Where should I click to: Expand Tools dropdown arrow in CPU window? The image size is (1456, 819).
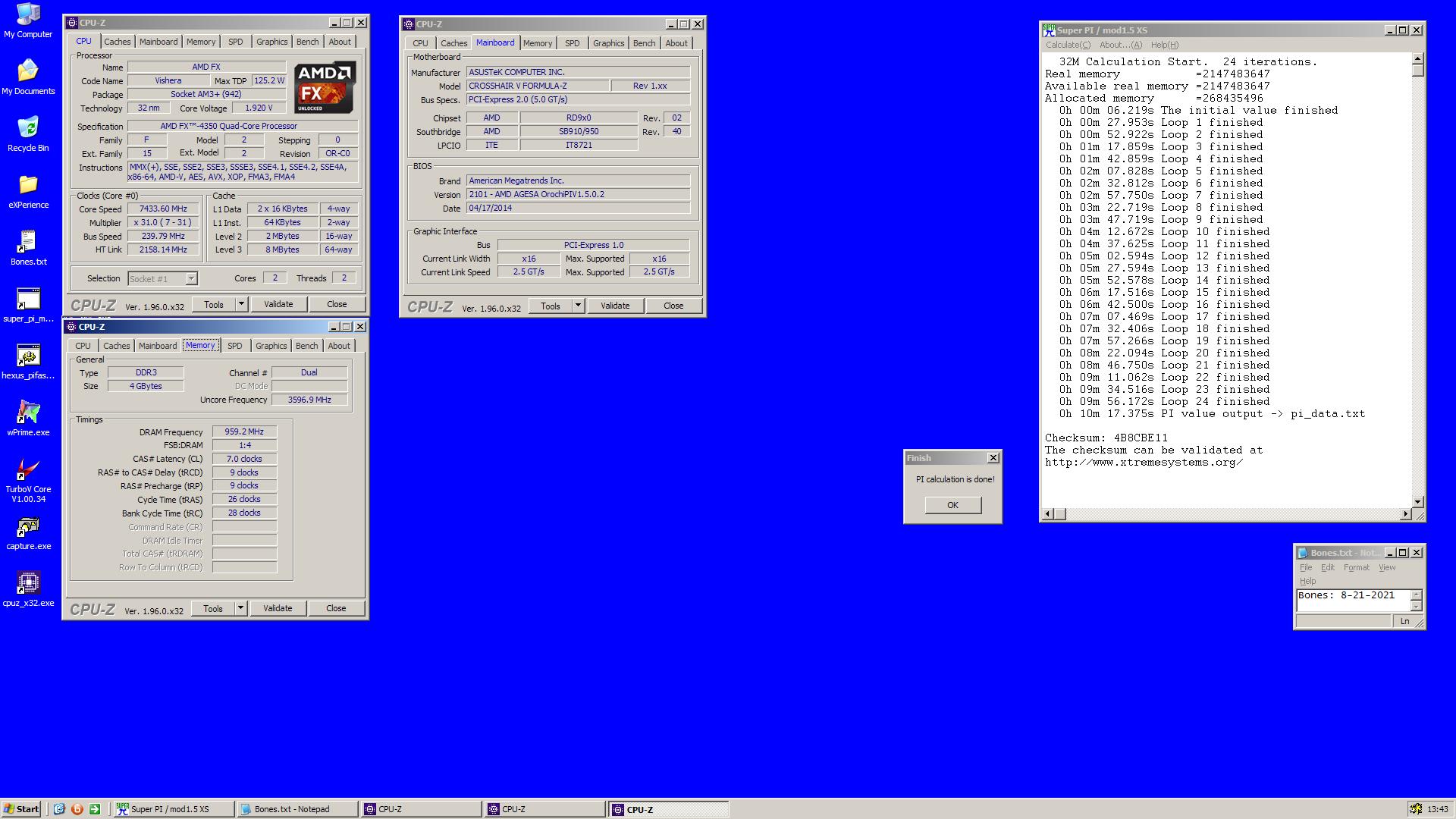pyautogui.click(x=241, y=304)
